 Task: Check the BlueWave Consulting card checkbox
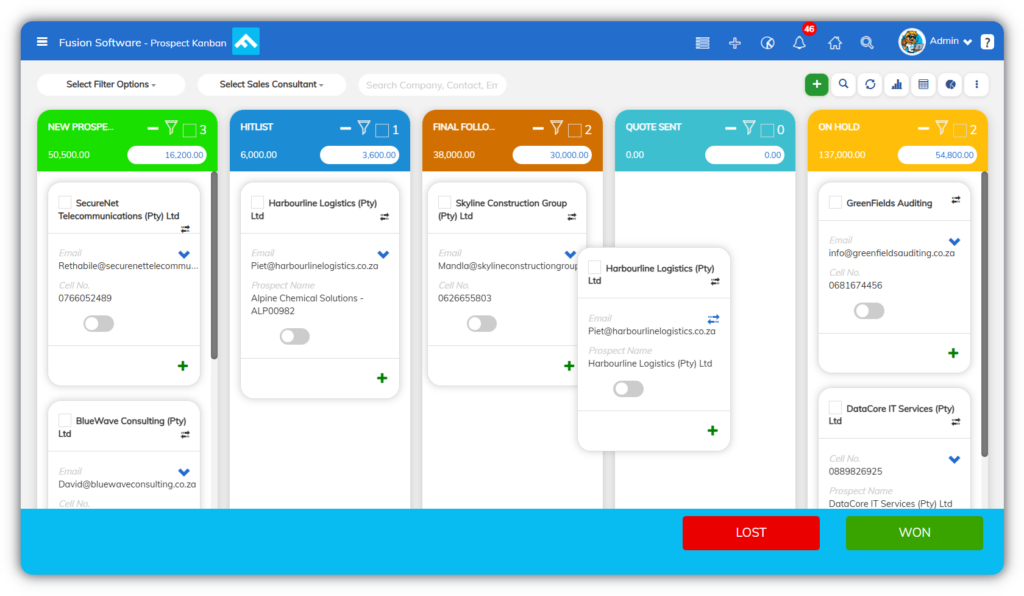65,420
